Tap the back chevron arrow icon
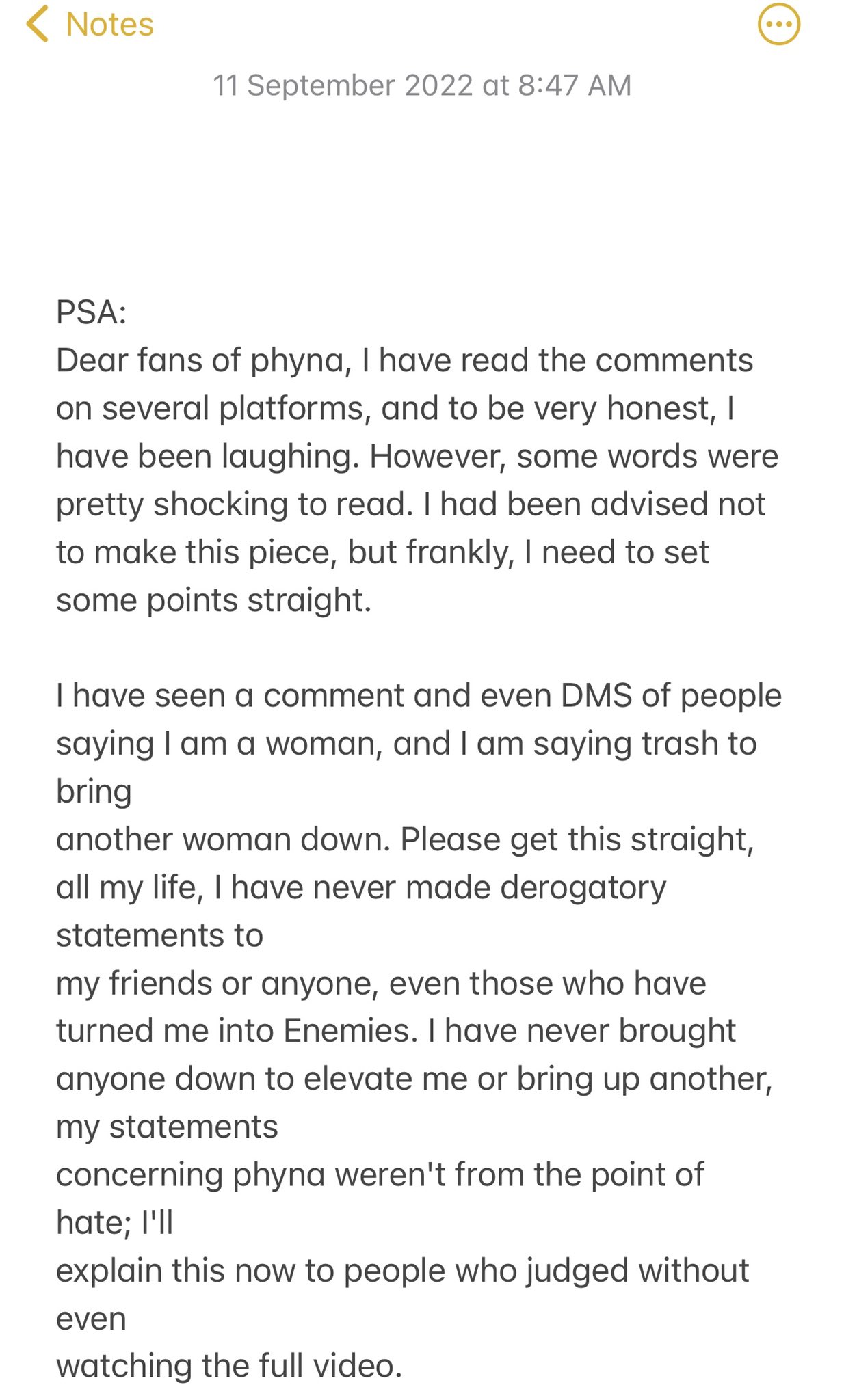Image resolution: width=844 pixels, height=1400 pixels. coord(37,24)
